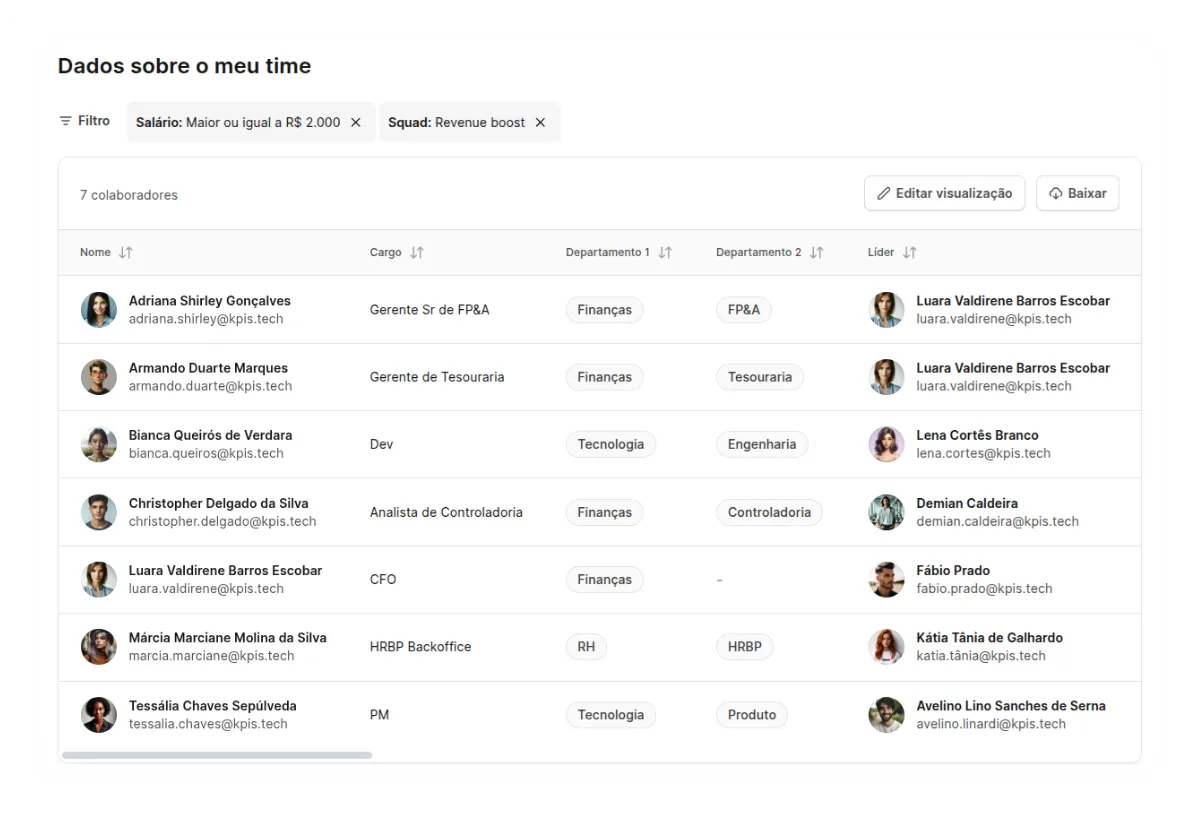
Task: Click the Produto department tag
Action: pyautogui.click(x=752, y=715)
